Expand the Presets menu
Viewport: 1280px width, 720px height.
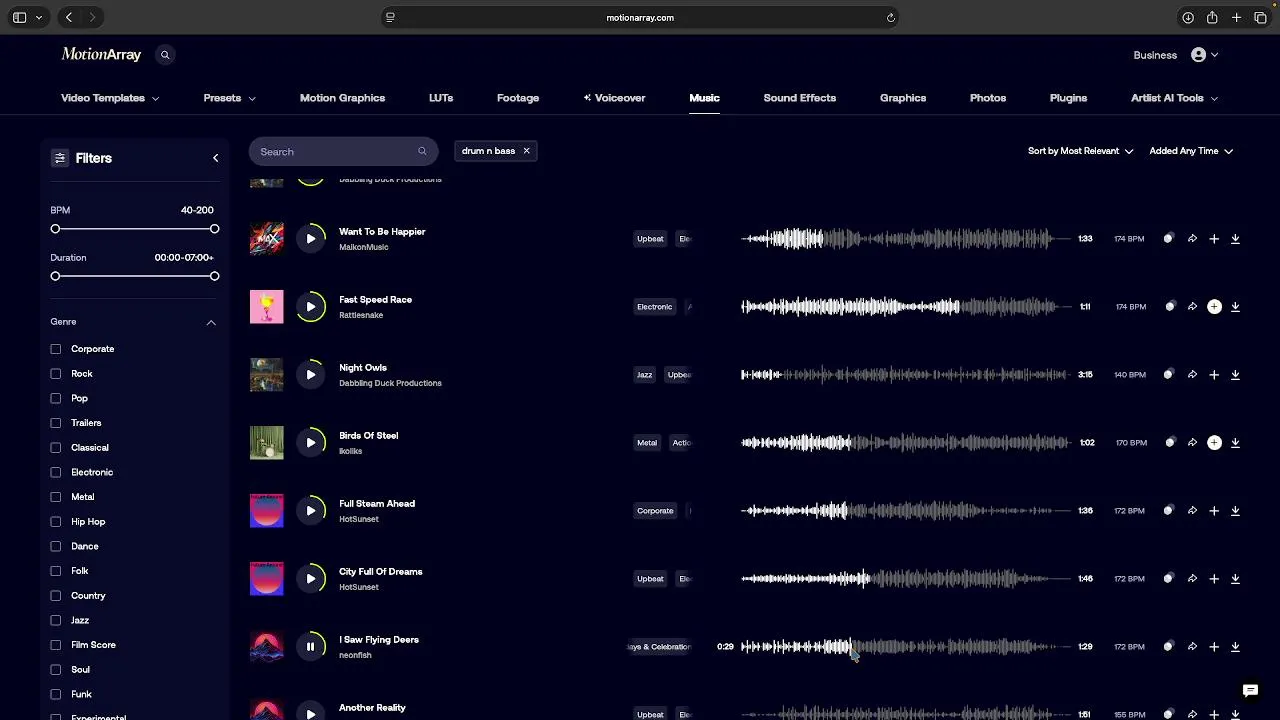[x=229, y=98]
